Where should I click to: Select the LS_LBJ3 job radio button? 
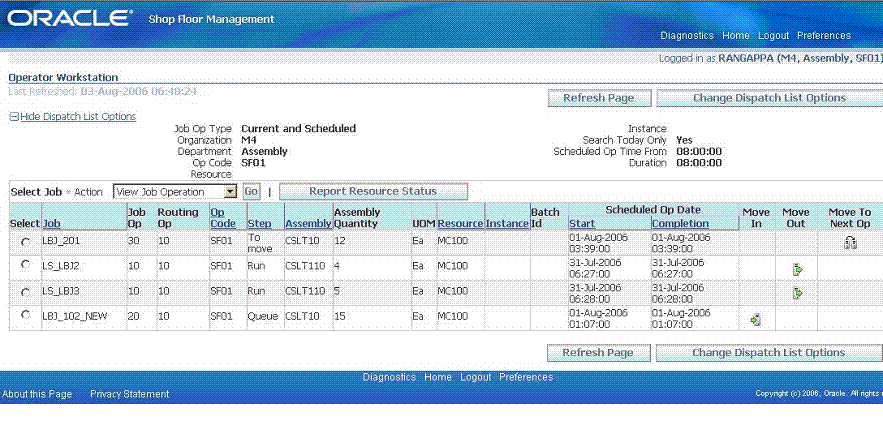(25, 292)
